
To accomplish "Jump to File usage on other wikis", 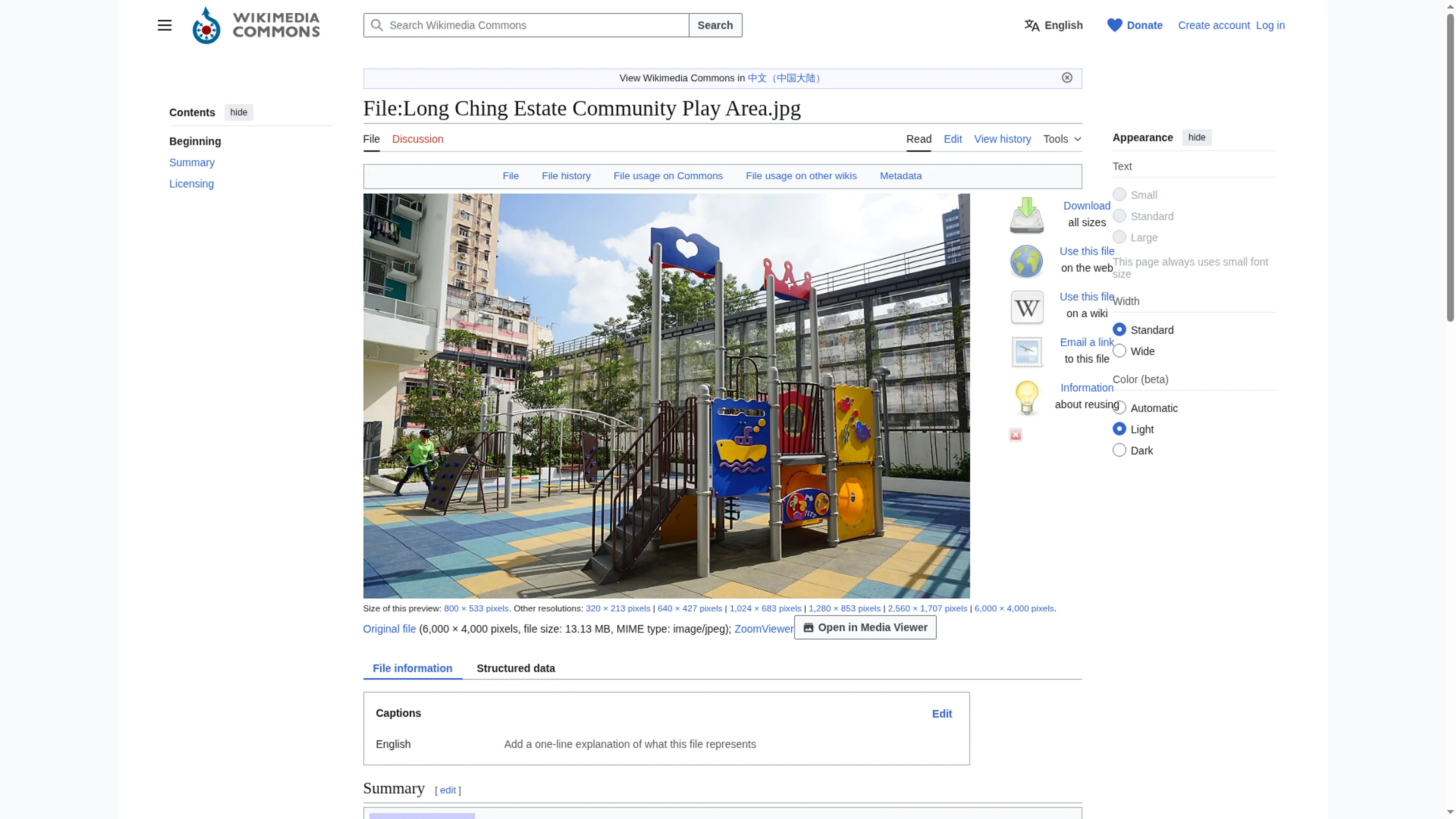I will [801, 176].
